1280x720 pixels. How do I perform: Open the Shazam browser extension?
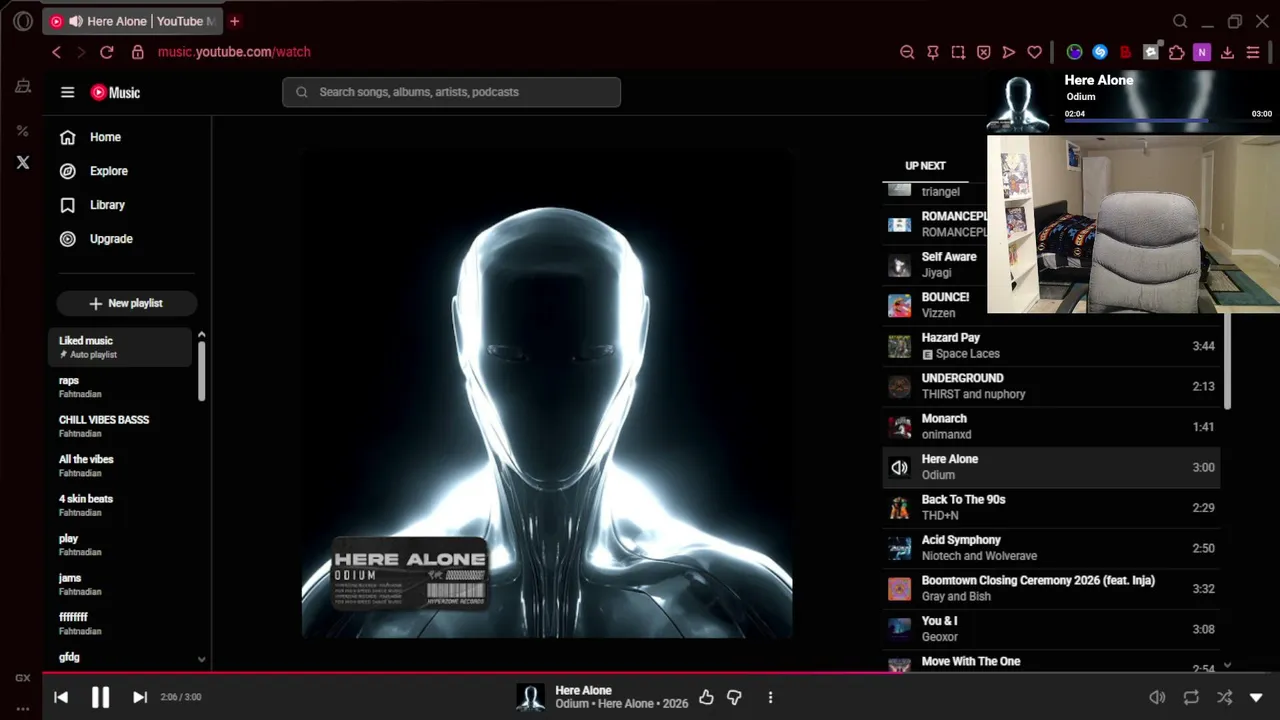click(1100, 52)
